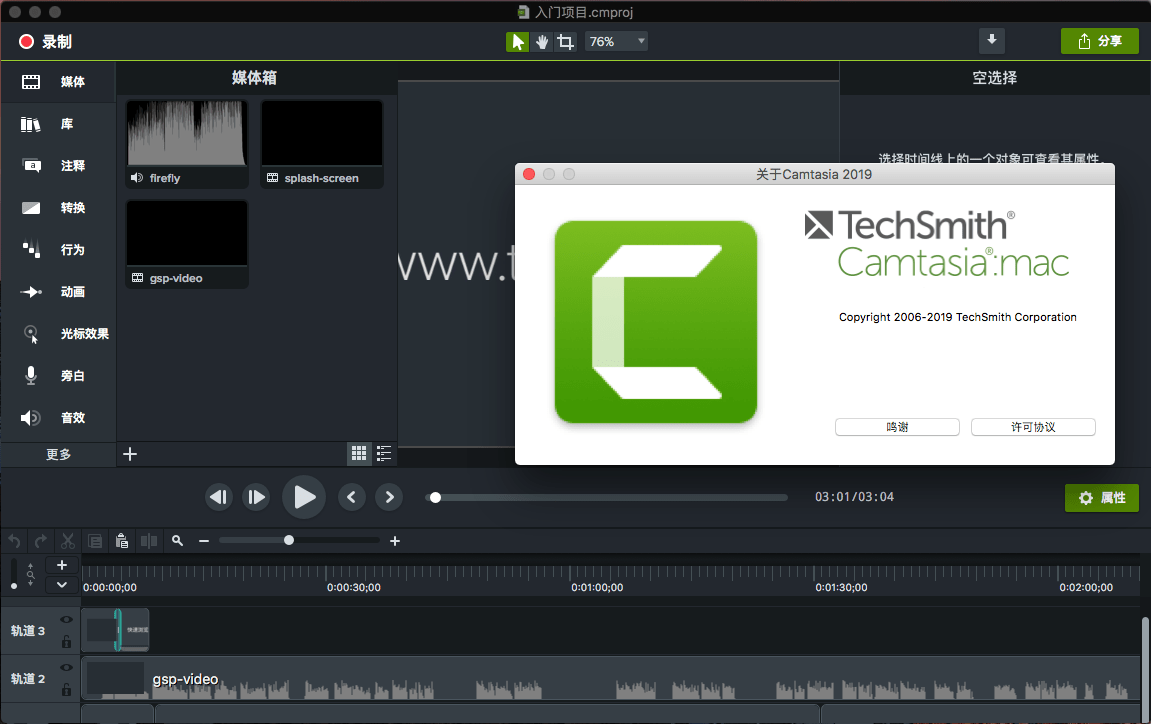The image size is (1151, 724).
Task: Activate the hand pan tool
Action: pos(542,42)
